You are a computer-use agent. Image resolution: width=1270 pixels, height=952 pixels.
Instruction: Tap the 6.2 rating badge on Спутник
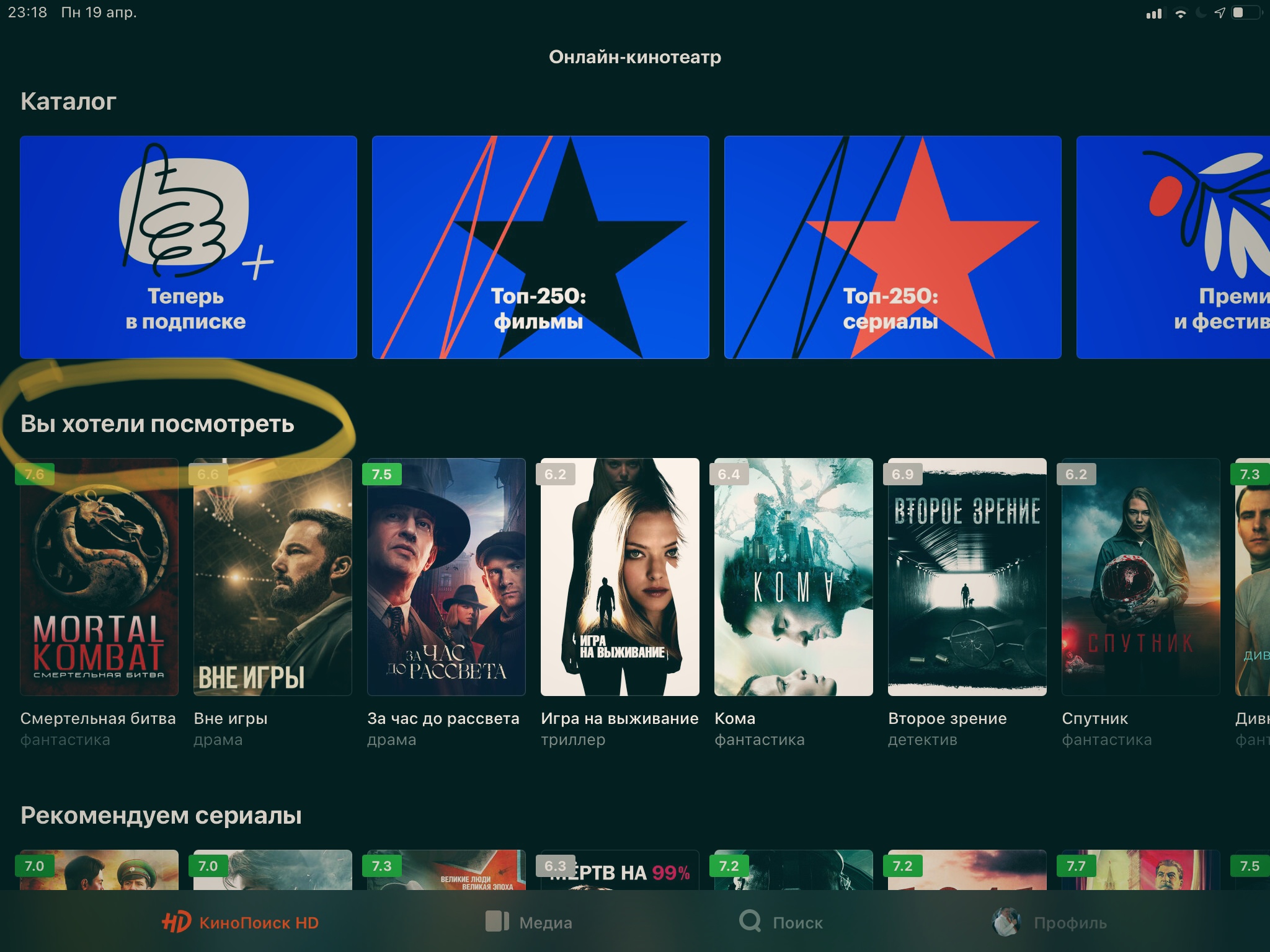click(x=1076, y=474)
